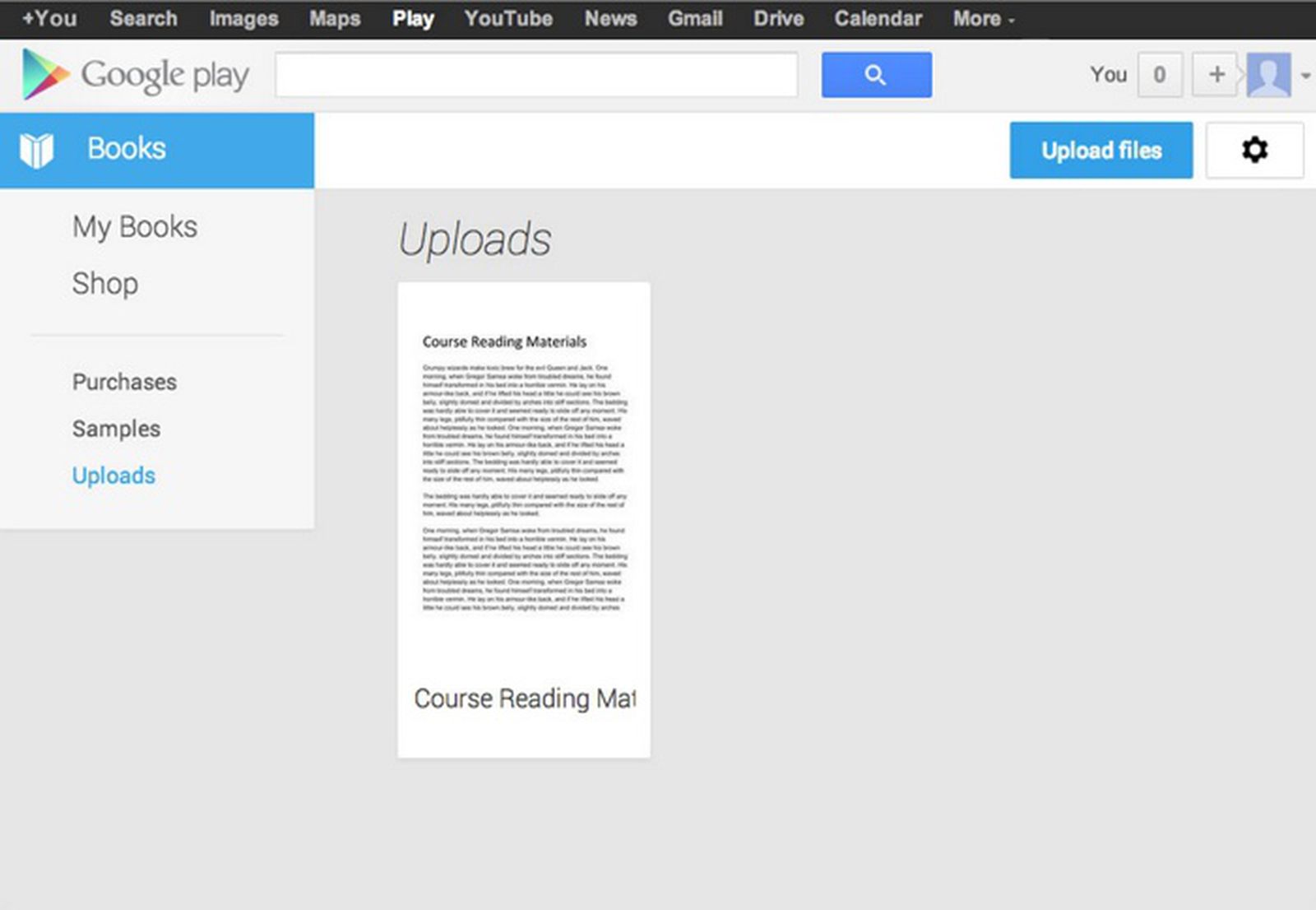Screen dimensions: 1316x910
Task: Click inside the search input field
Action: click(535, 74)
